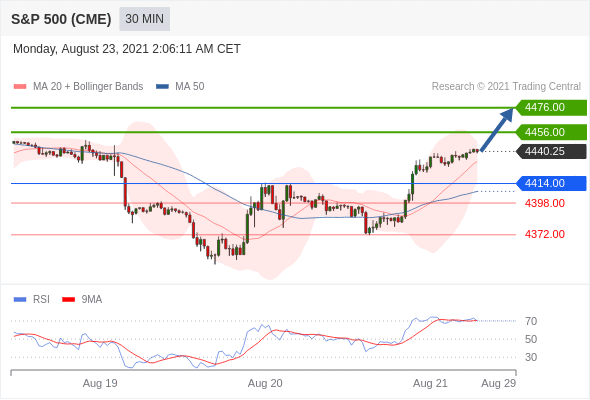The width and height of the screenshot is (590, 400).
Task: Select the 4476.00 green resistance label
Action: point(551,108)
